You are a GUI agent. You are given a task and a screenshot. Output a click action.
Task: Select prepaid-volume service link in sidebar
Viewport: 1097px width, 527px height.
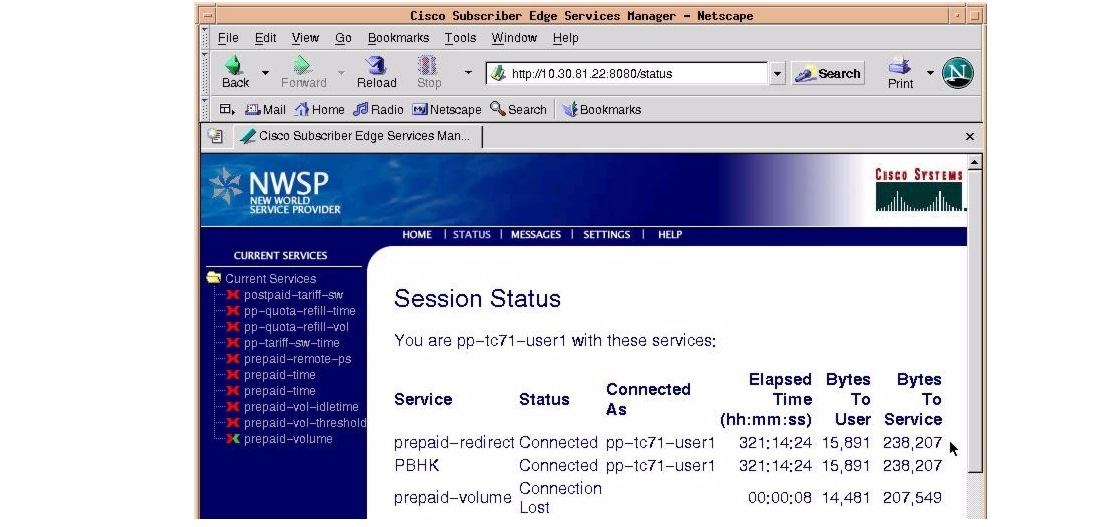[x=288, y=439]
